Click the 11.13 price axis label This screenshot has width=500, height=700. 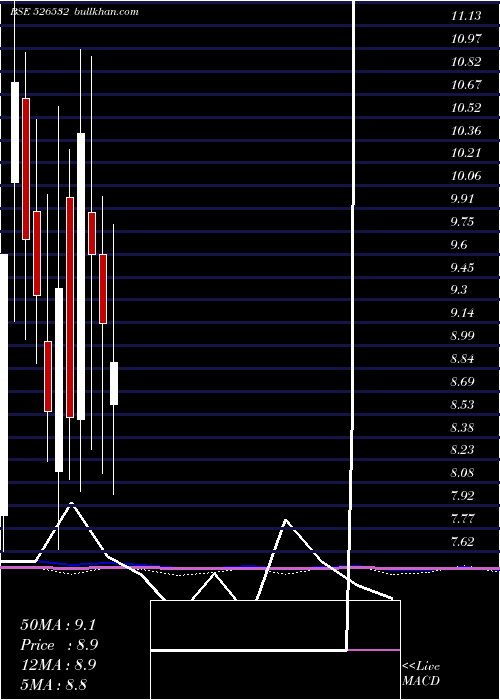click(x=466, y=16)
